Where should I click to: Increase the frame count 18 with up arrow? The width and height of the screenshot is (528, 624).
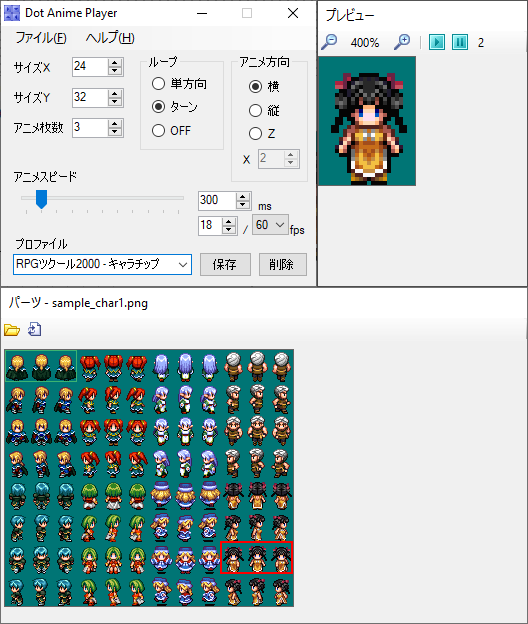coord(228,222)
